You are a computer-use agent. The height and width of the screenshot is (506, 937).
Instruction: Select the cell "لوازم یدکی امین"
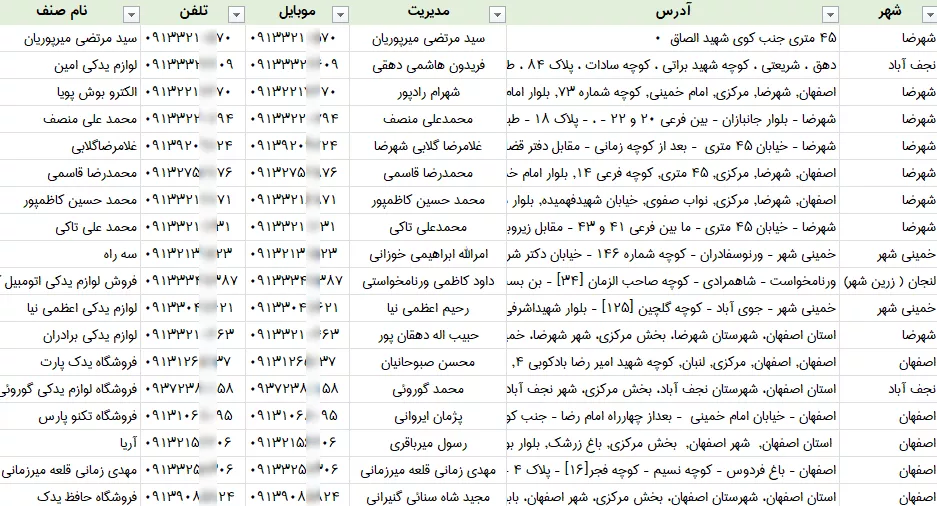coord(70,65)
